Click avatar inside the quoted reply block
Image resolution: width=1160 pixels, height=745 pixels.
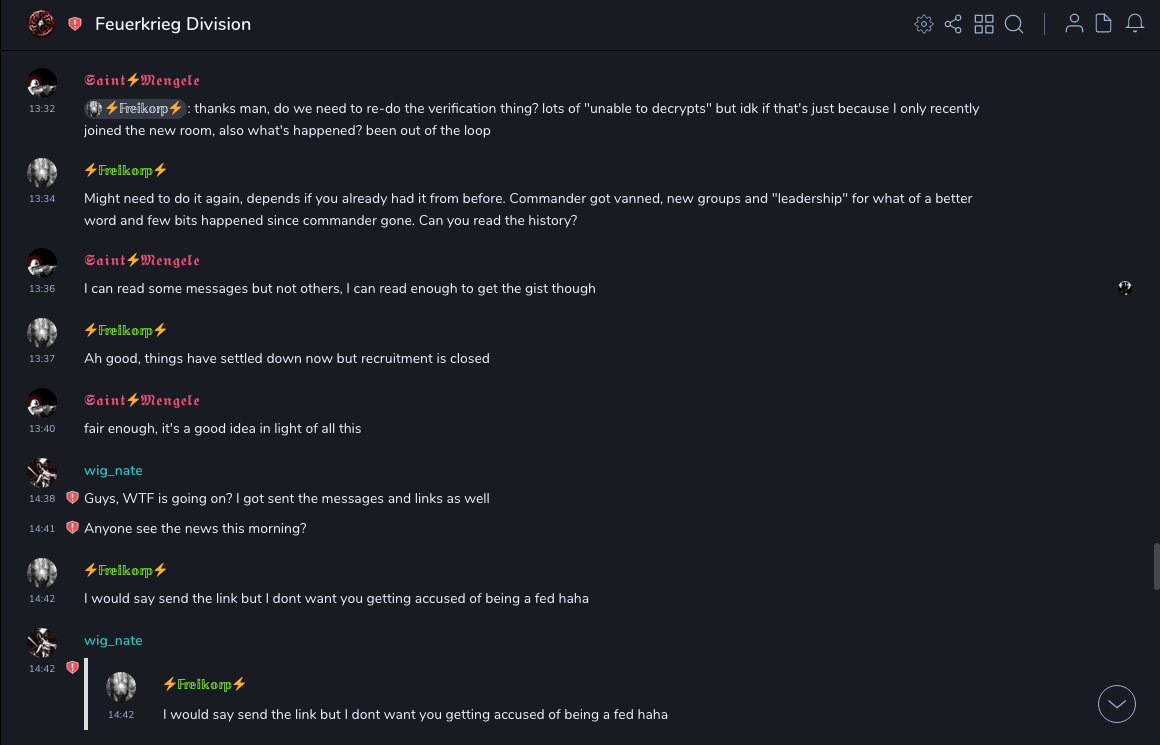(121, 687)
